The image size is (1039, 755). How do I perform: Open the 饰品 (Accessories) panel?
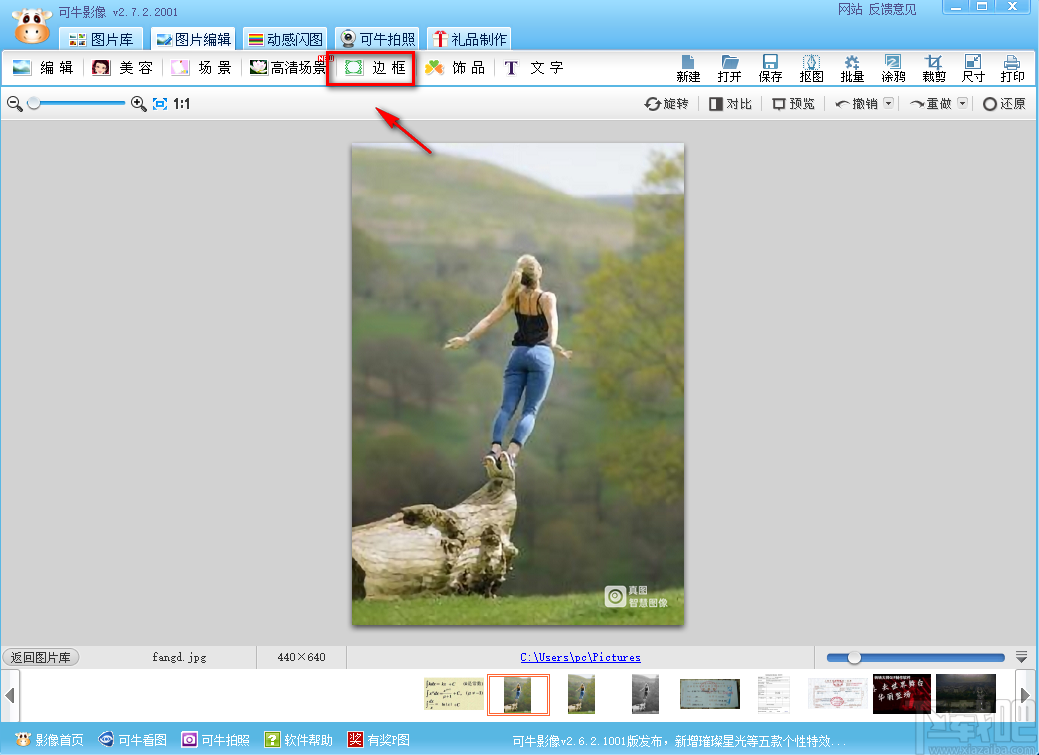[455, 68]
